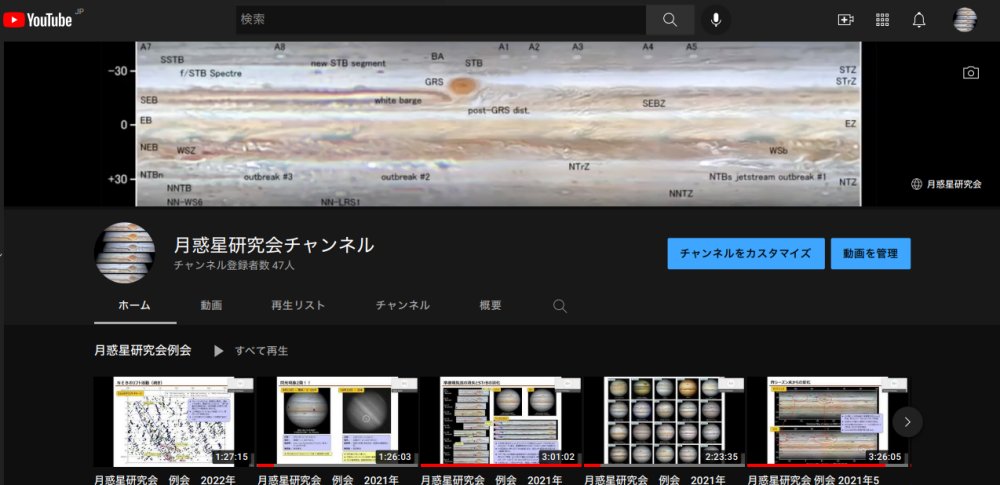This screenshot has width=1000, height=485.
Task: Click the channel search magnifier icon
Action: [x=560, y=306]
